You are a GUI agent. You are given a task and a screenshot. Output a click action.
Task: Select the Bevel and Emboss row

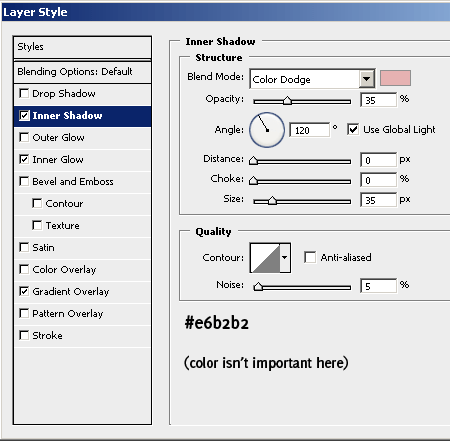click(x=82, y=182)
